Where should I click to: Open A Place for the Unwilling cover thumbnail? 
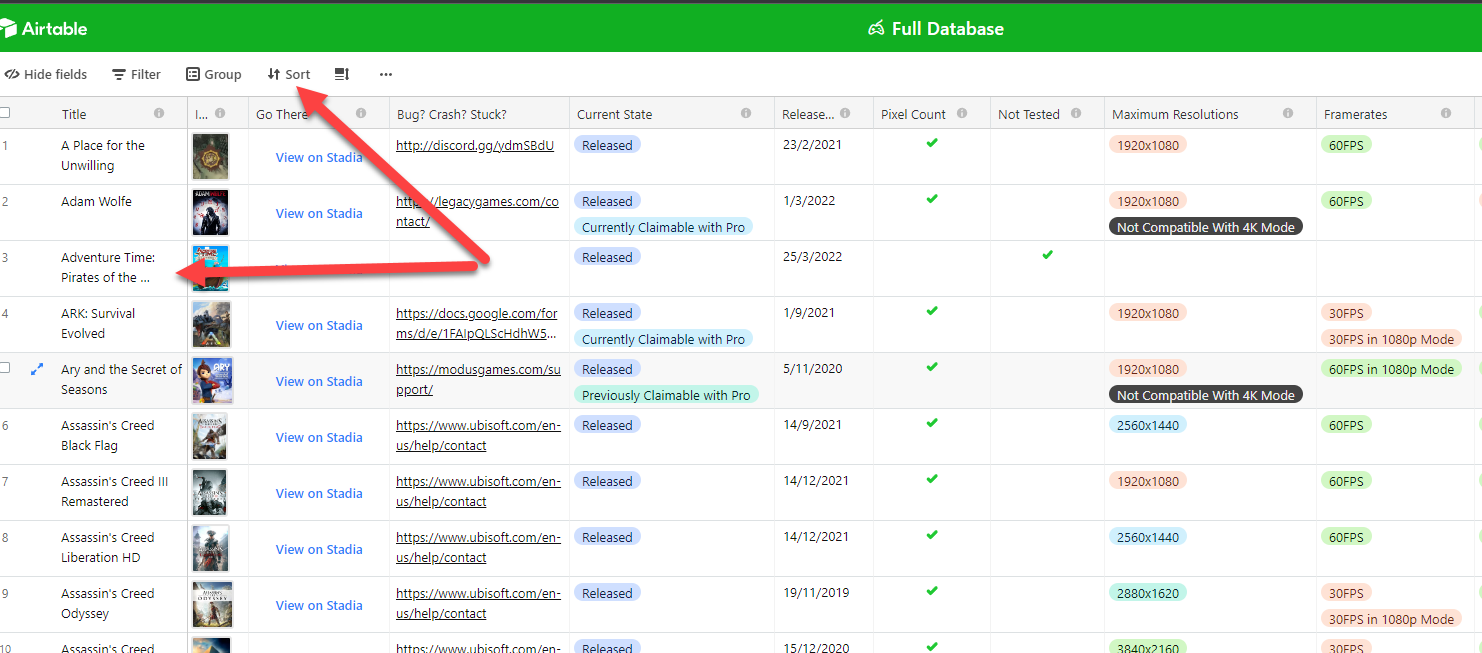(x=211, y=157)
